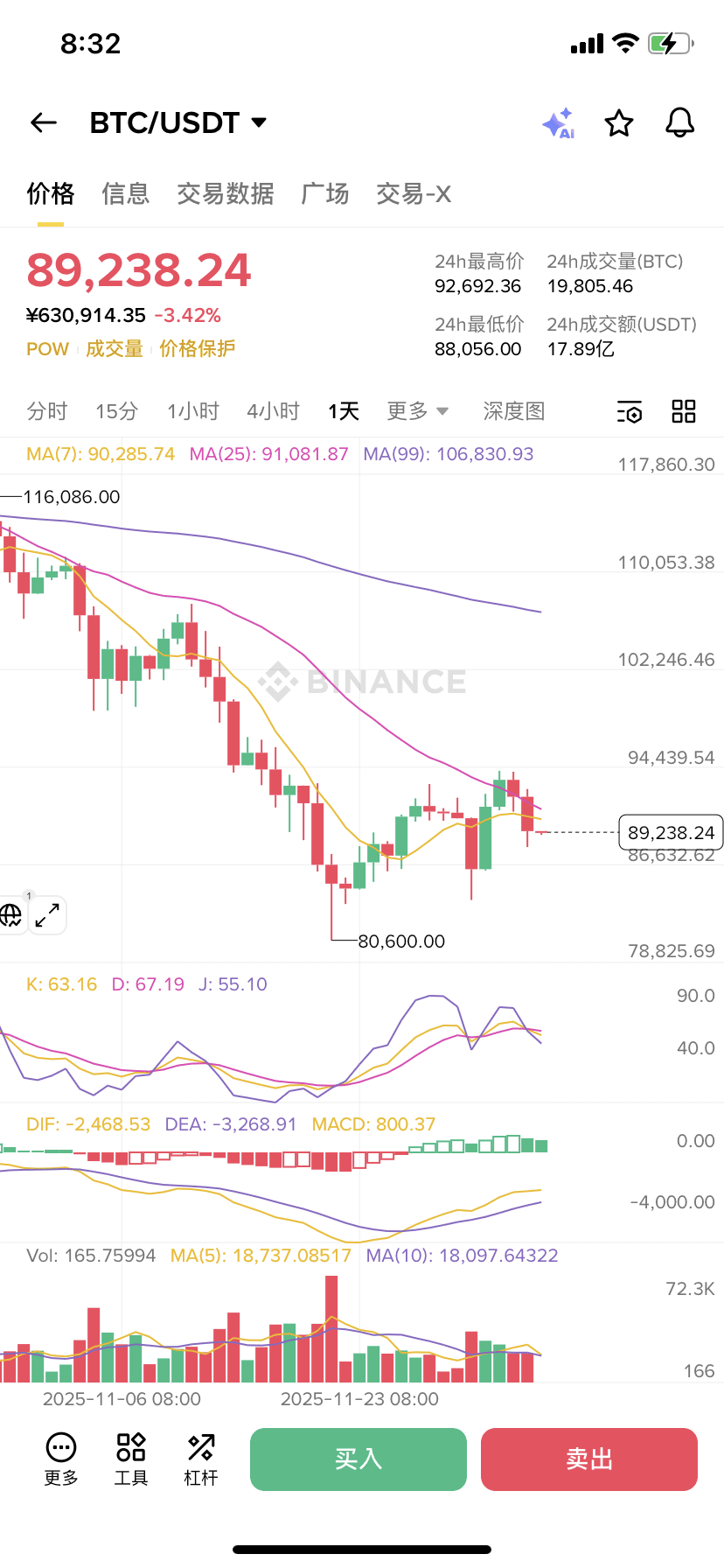Tap the current price 89,238.24 headline
Image resolution: width=724 pixels, height=1568 pixels.
[x=139, y=270]
